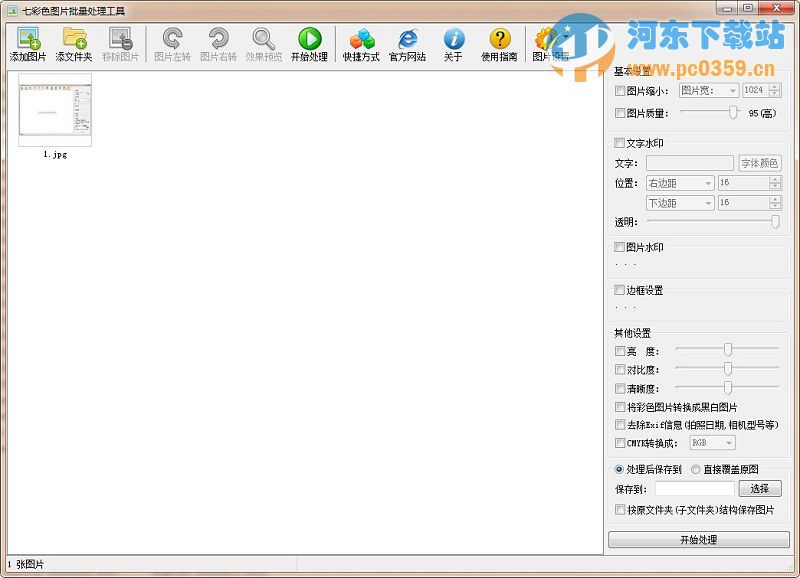Click the 添加图片 add image icon

[x=27, y=42]
